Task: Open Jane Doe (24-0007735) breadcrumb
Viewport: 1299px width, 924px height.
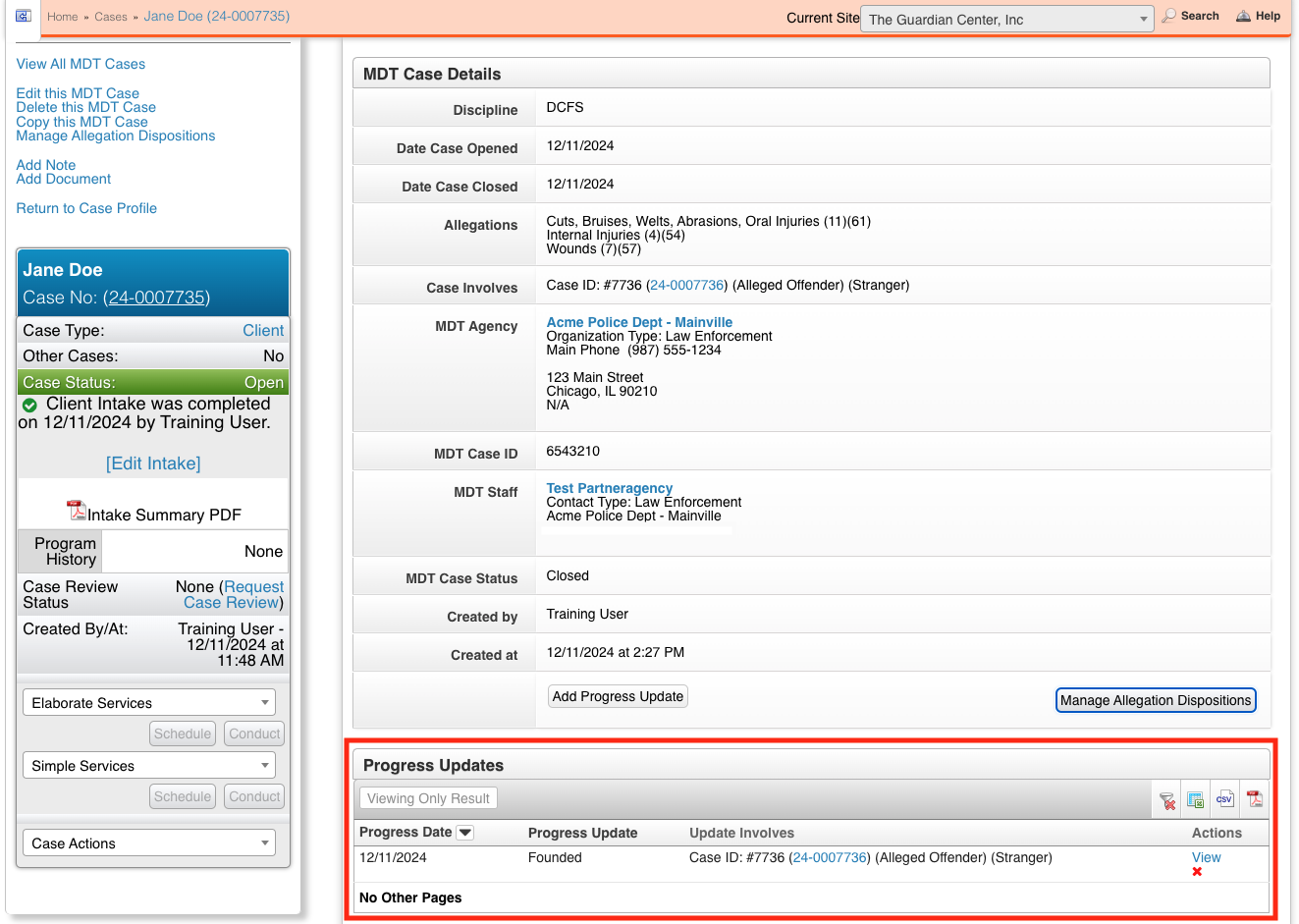Action: tap(217, 16)
